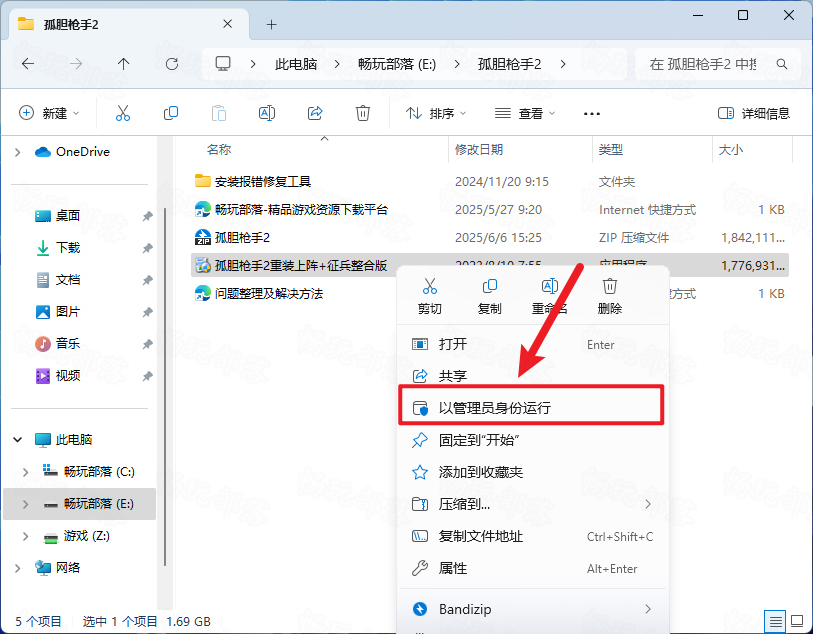
Task: Select 以管理员身份运行 in the context menu
Action: 533,408
